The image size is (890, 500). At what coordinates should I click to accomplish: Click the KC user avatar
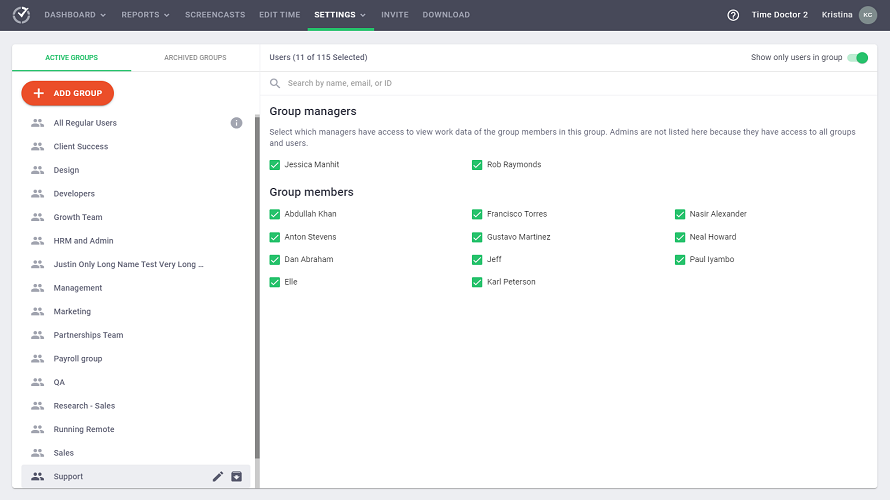tap(867, 15)
